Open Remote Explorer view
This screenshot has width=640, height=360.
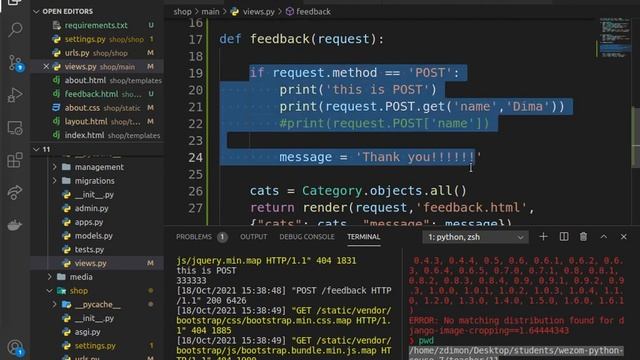tap(15, 128)
